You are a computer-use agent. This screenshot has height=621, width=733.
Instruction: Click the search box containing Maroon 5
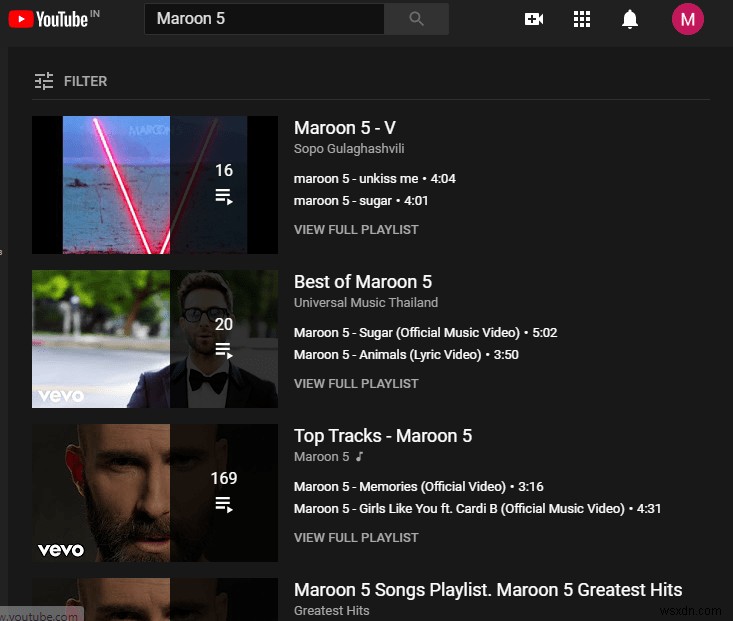tap(263, 19)
